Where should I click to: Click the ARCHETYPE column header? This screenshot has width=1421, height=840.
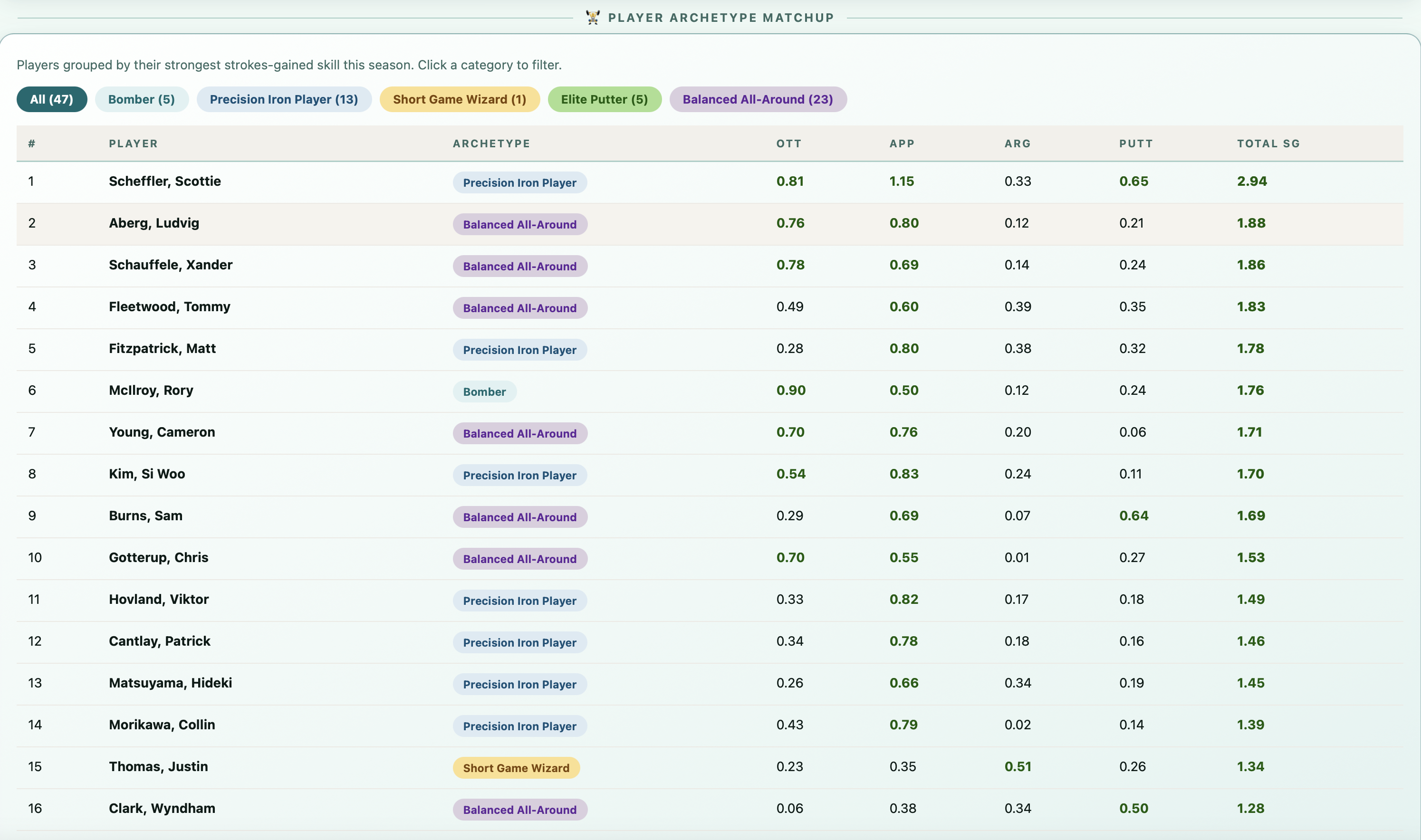tap(491, 144)
